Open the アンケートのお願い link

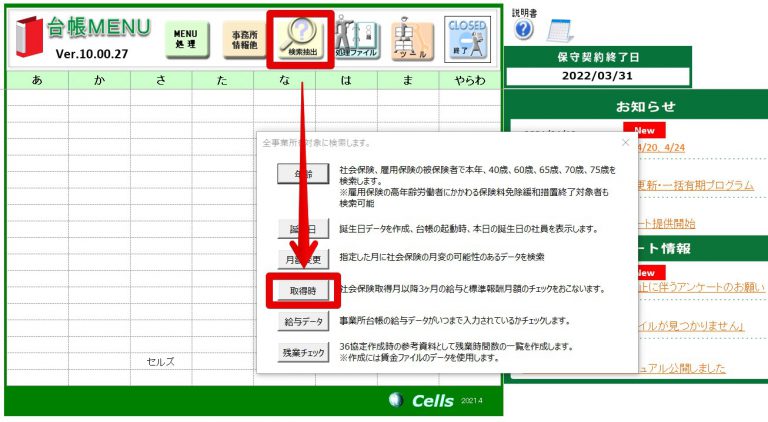coord(701,287)
